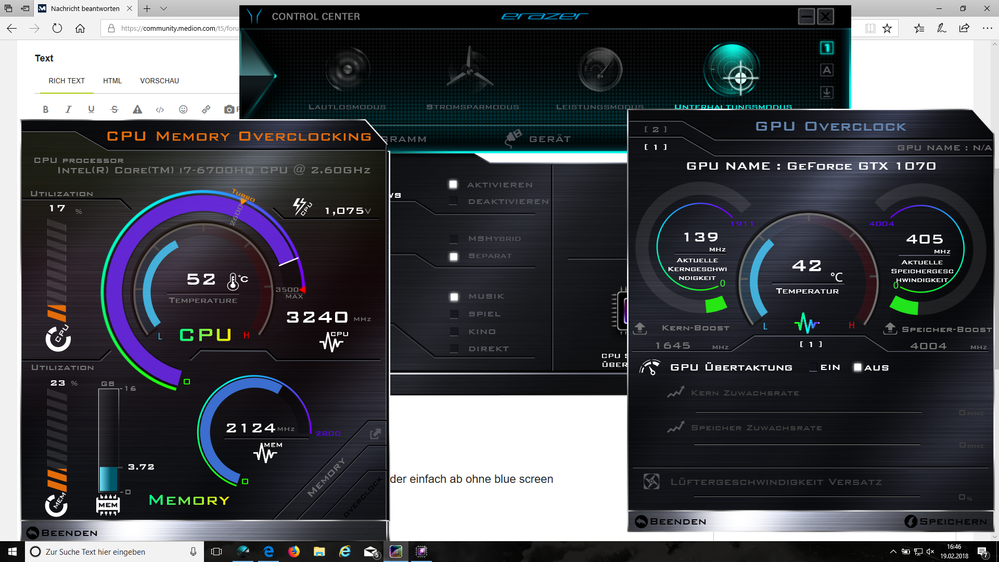Show hidden system tray icons
The image size is (999, 562).
tap(894, 551)
